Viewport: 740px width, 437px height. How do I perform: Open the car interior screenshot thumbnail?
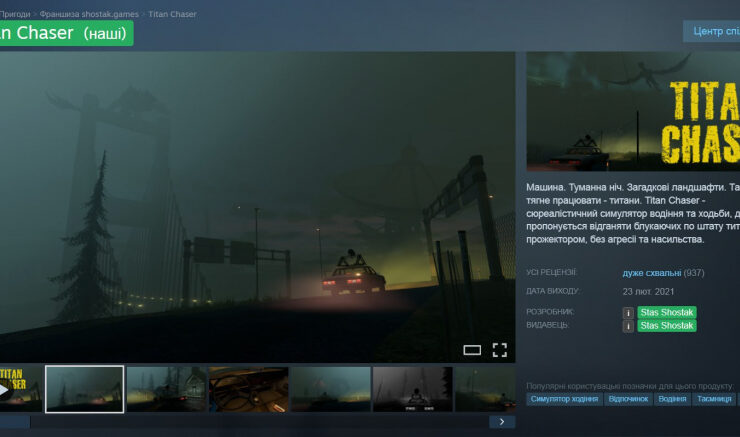pyautogui.click(x=248, y=389)
